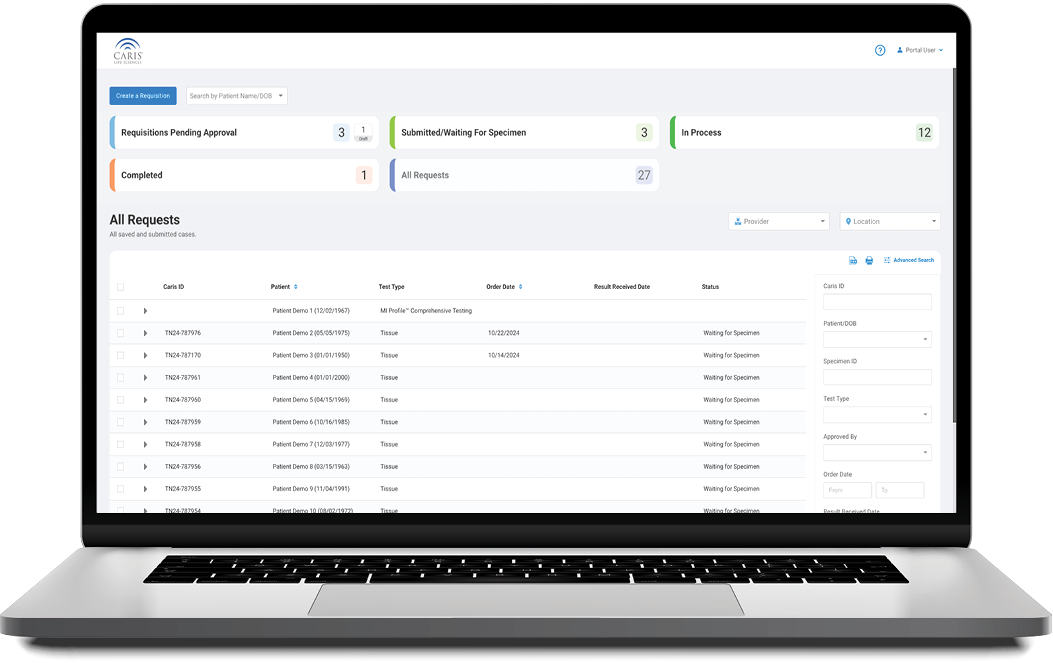Click the Create a Requisition button

click(x=143, y=96)
